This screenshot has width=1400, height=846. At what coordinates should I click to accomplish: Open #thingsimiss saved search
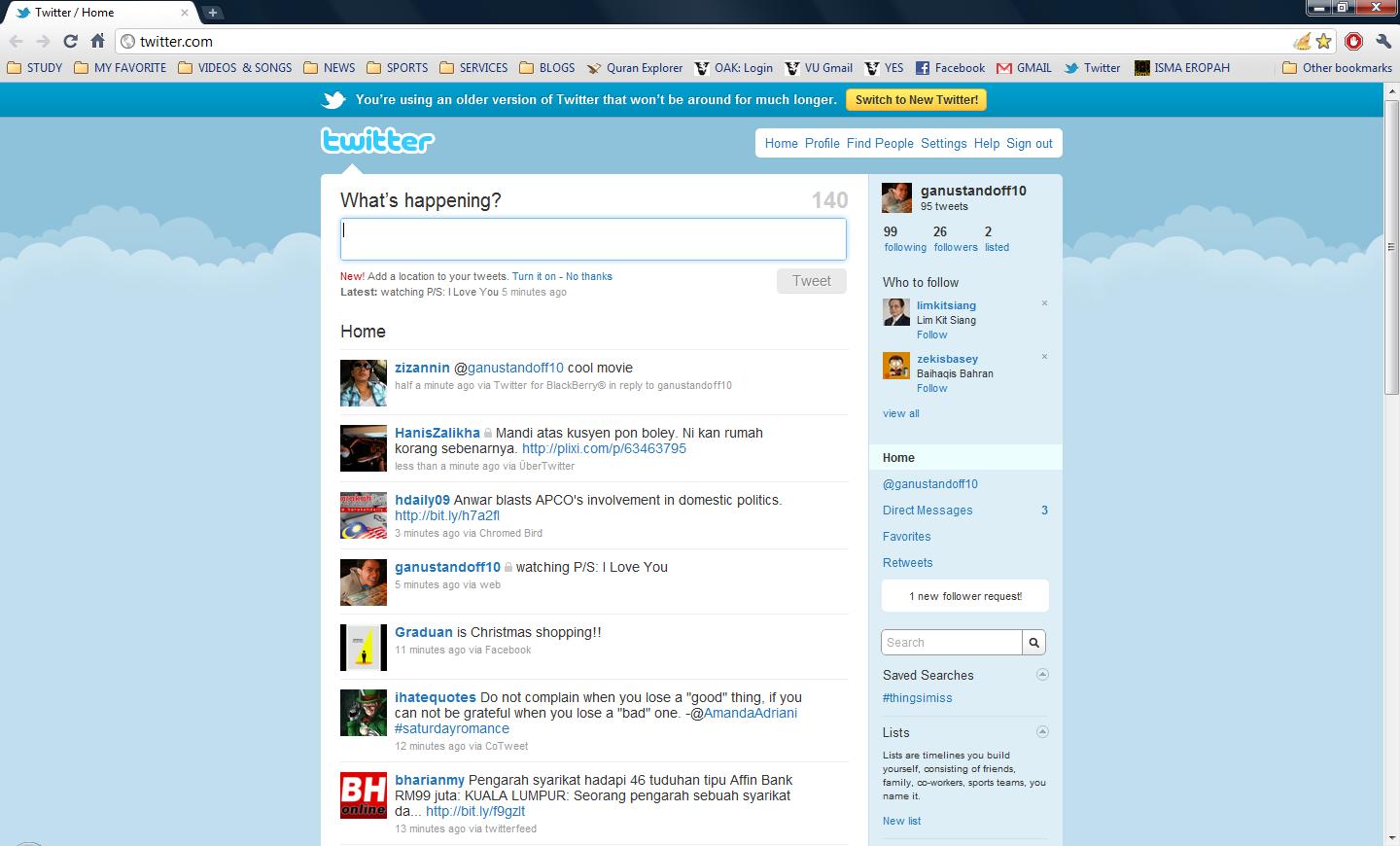point(918,698)
